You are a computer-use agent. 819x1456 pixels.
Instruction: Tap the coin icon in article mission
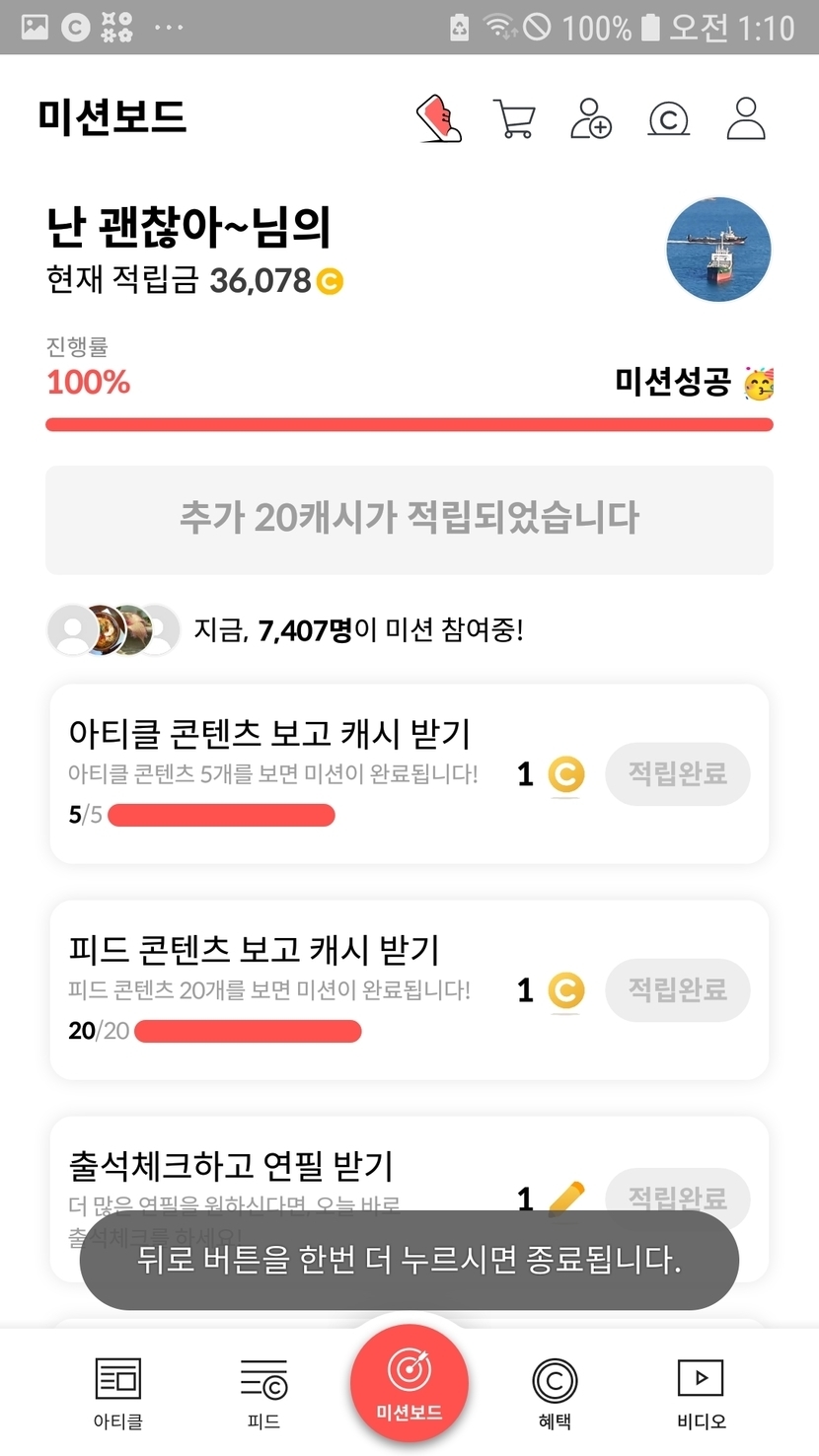565,774
